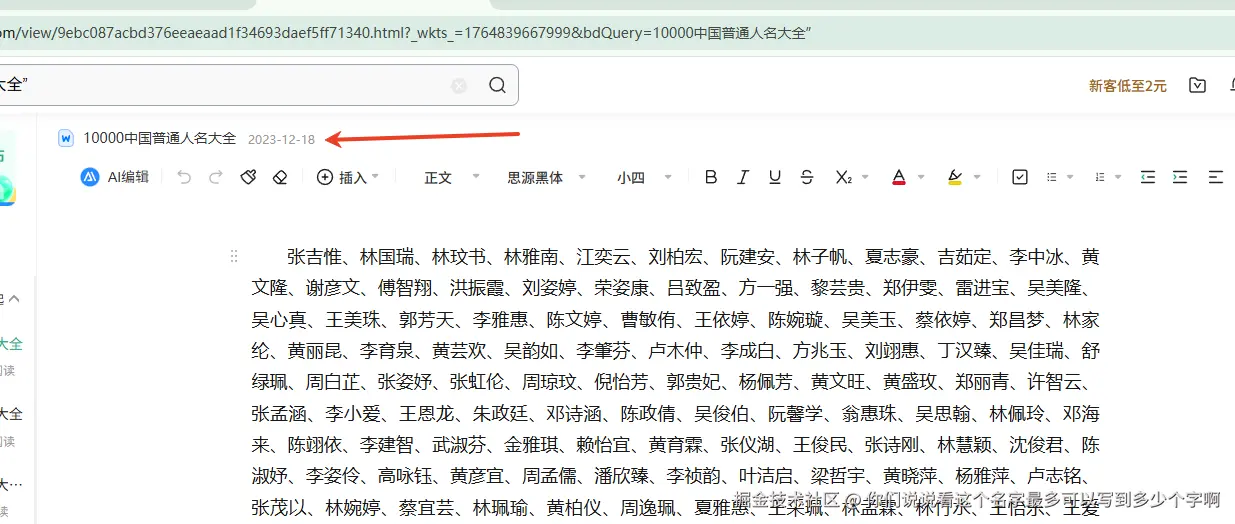Image resolution: width=1235 pixels, height=524 pixels.
Task: Click the name 陈翊依 in the document
Action: tap(314, 447)
